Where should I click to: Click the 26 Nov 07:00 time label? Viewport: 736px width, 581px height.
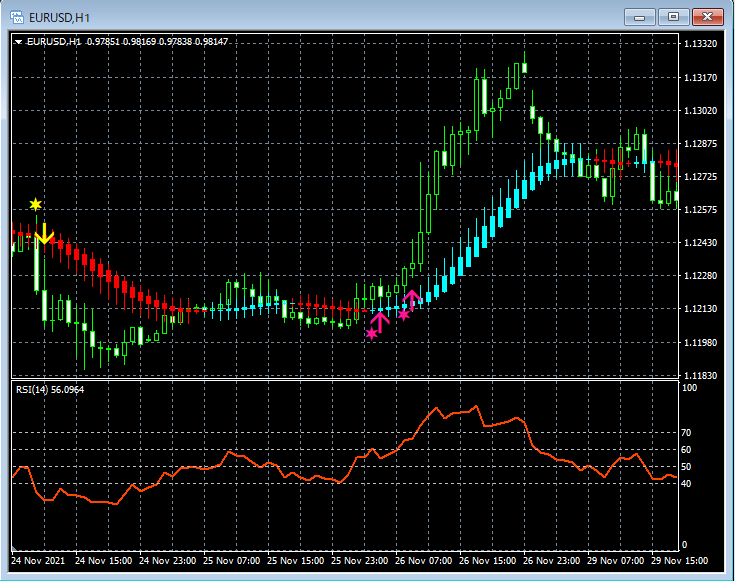pos(423,560)
